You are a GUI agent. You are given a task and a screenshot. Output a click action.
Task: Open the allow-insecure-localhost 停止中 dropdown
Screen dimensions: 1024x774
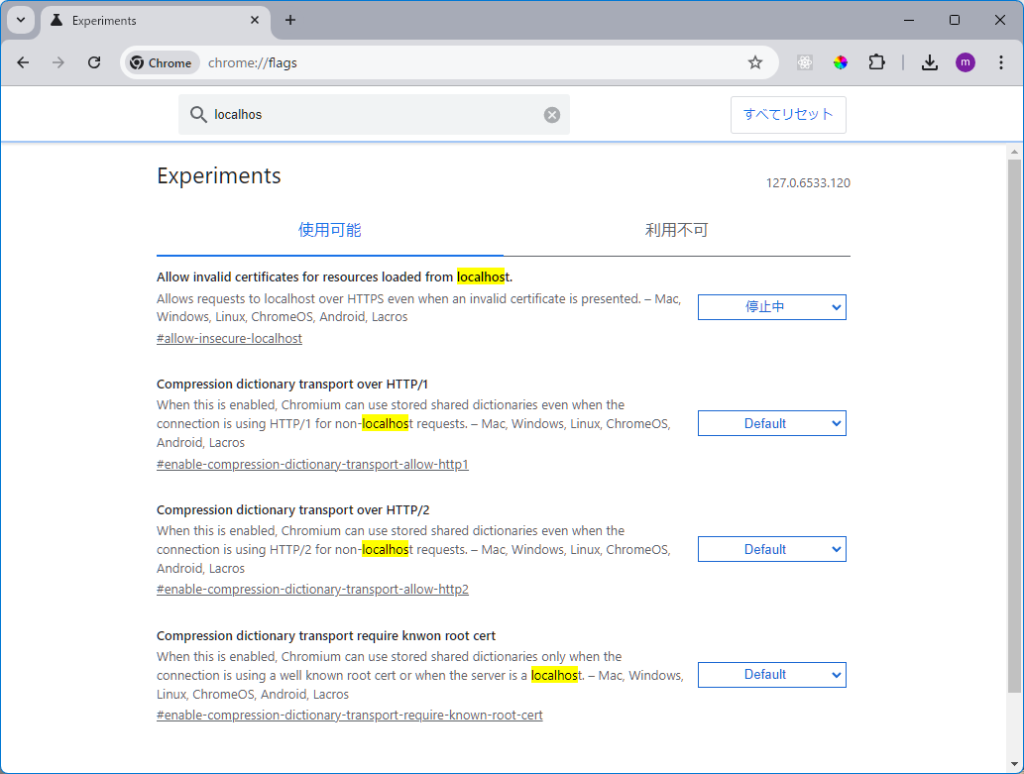coord(771,307)
